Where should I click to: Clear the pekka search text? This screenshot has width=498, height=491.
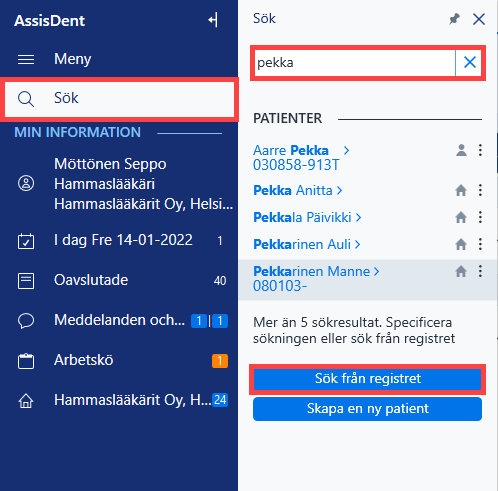(x=470, y=62)
